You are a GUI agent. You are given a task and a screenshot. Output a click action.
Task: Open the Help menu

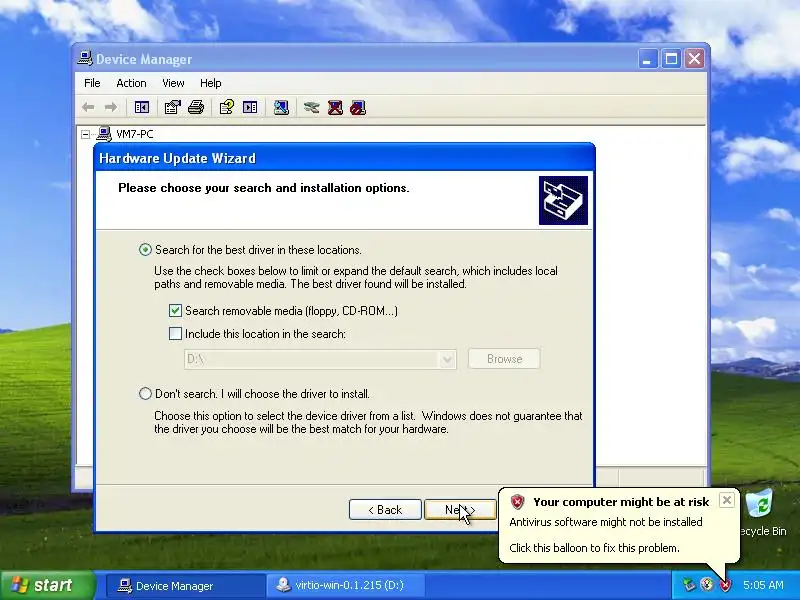[x=210, y=83]
